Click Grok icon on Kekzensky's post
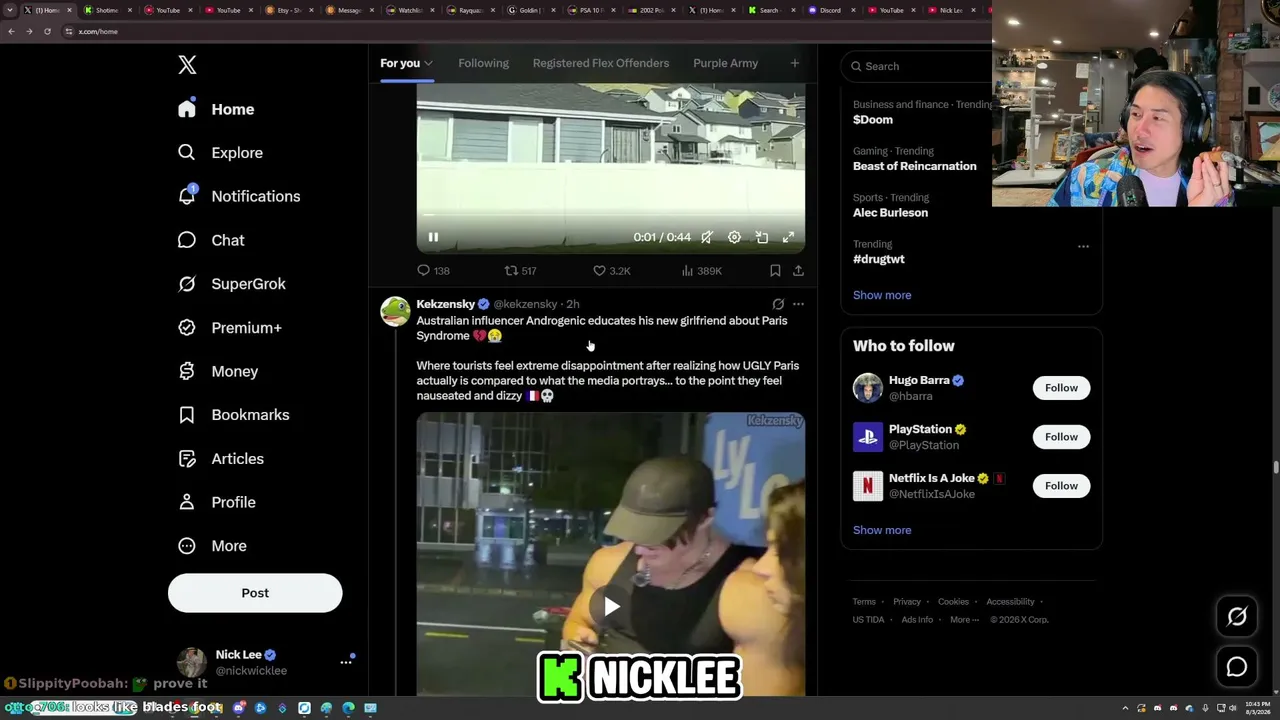 (x=778, y=304)
